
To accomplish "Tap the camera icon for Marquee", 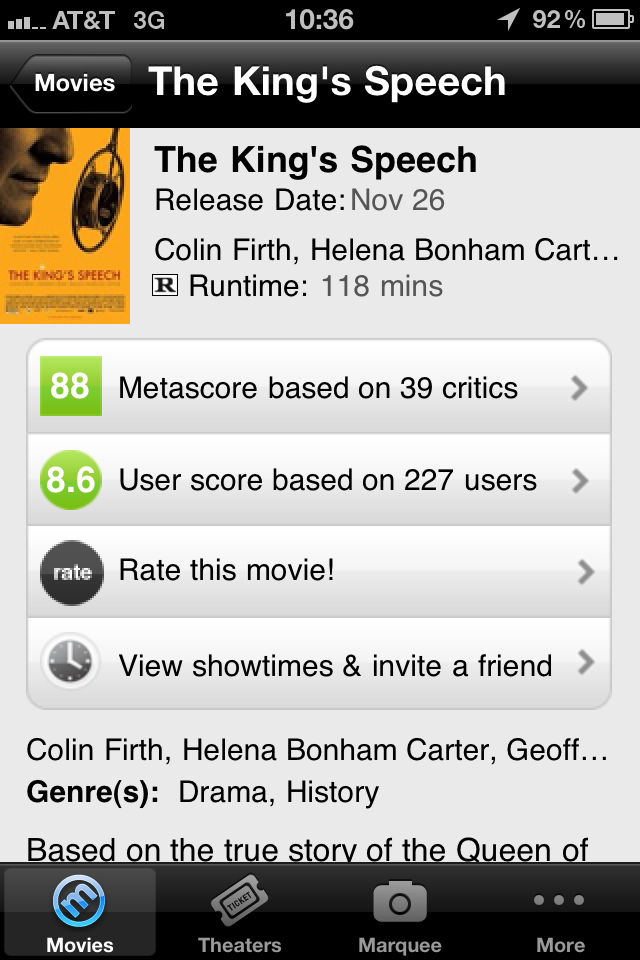I will pos(400,901).
